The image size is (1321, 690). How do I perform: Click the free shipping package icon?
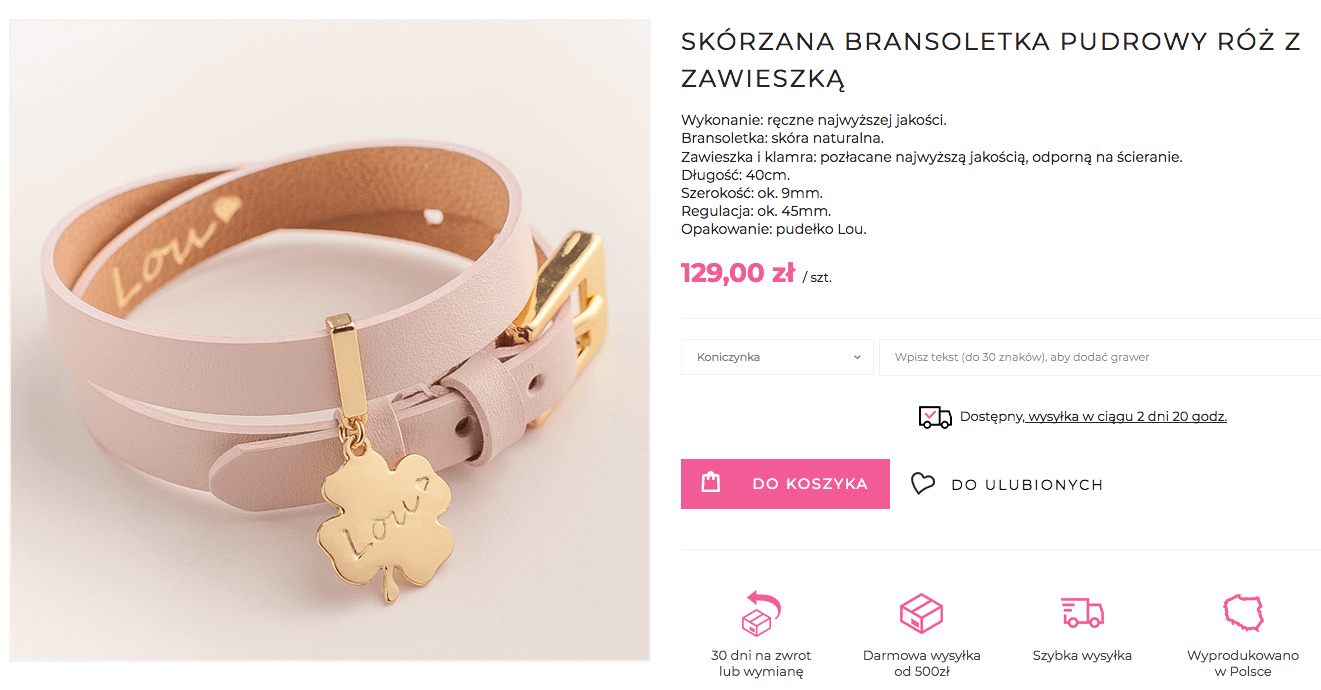pyautogui.click(x=921, y=613)
